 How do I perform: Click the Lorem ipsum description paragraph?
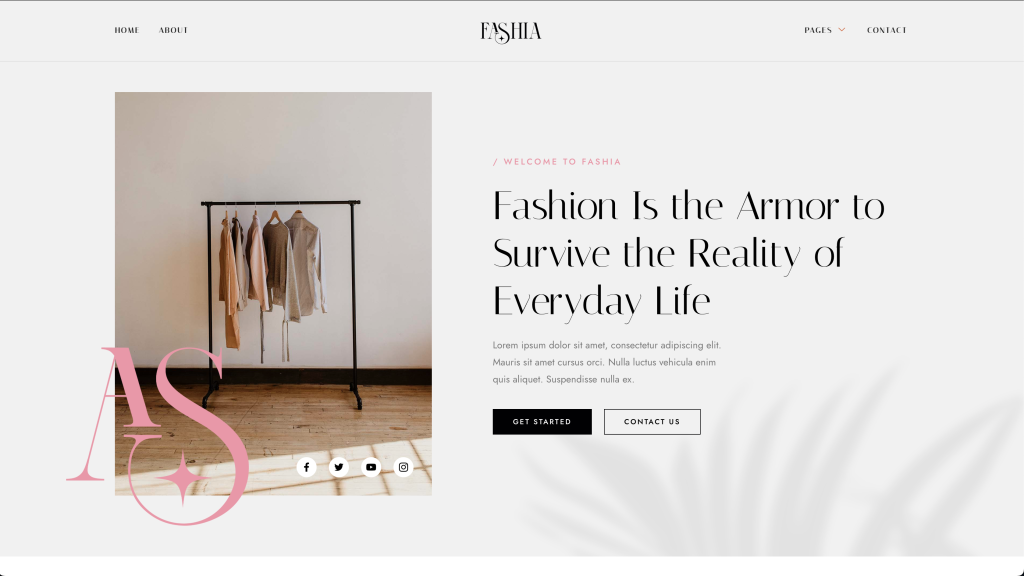tap(607, 362)
